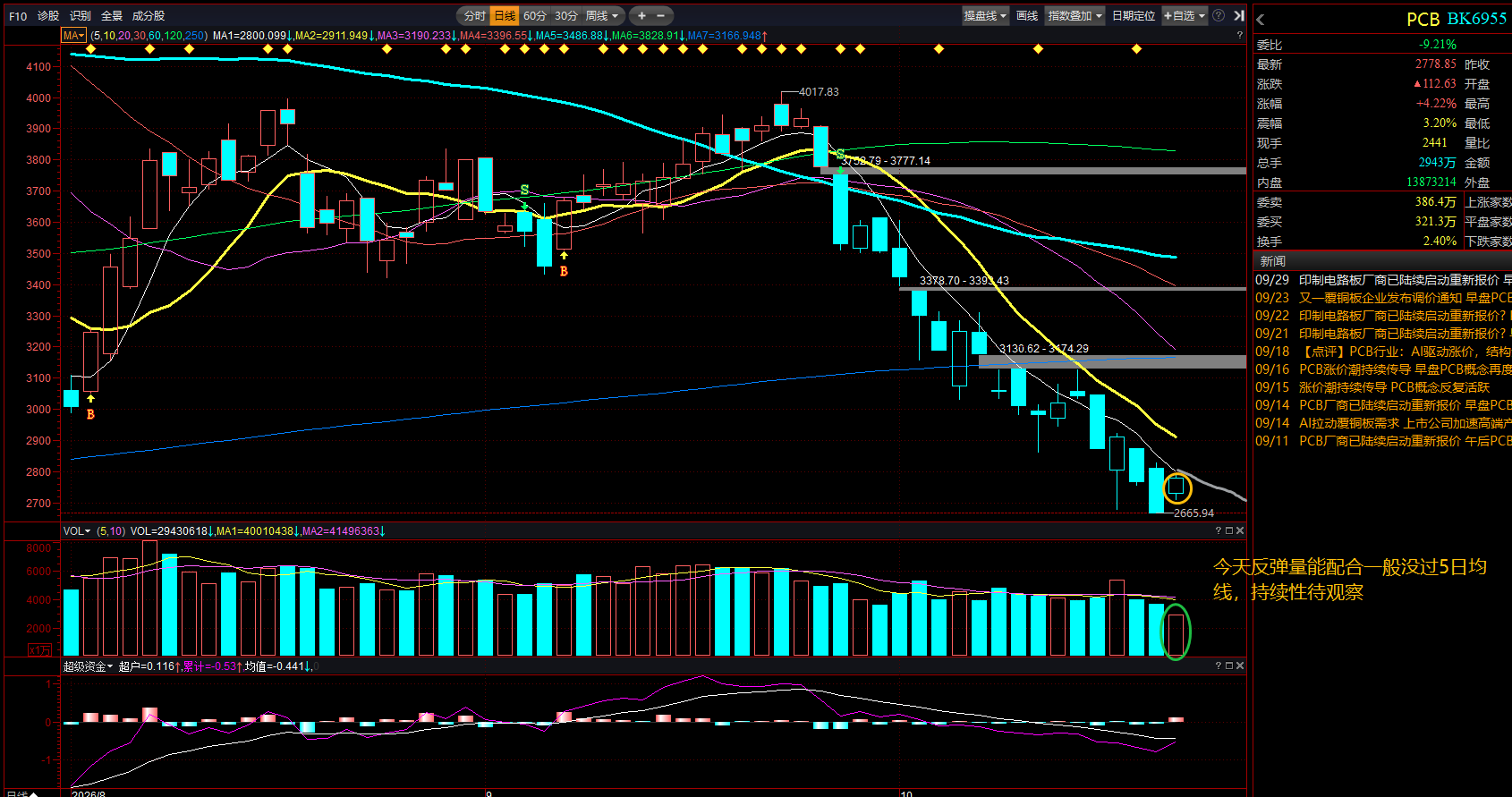Click the first yellow diamond event marker
Screen dimensions: 1512x797
click(x=91, y=49)
